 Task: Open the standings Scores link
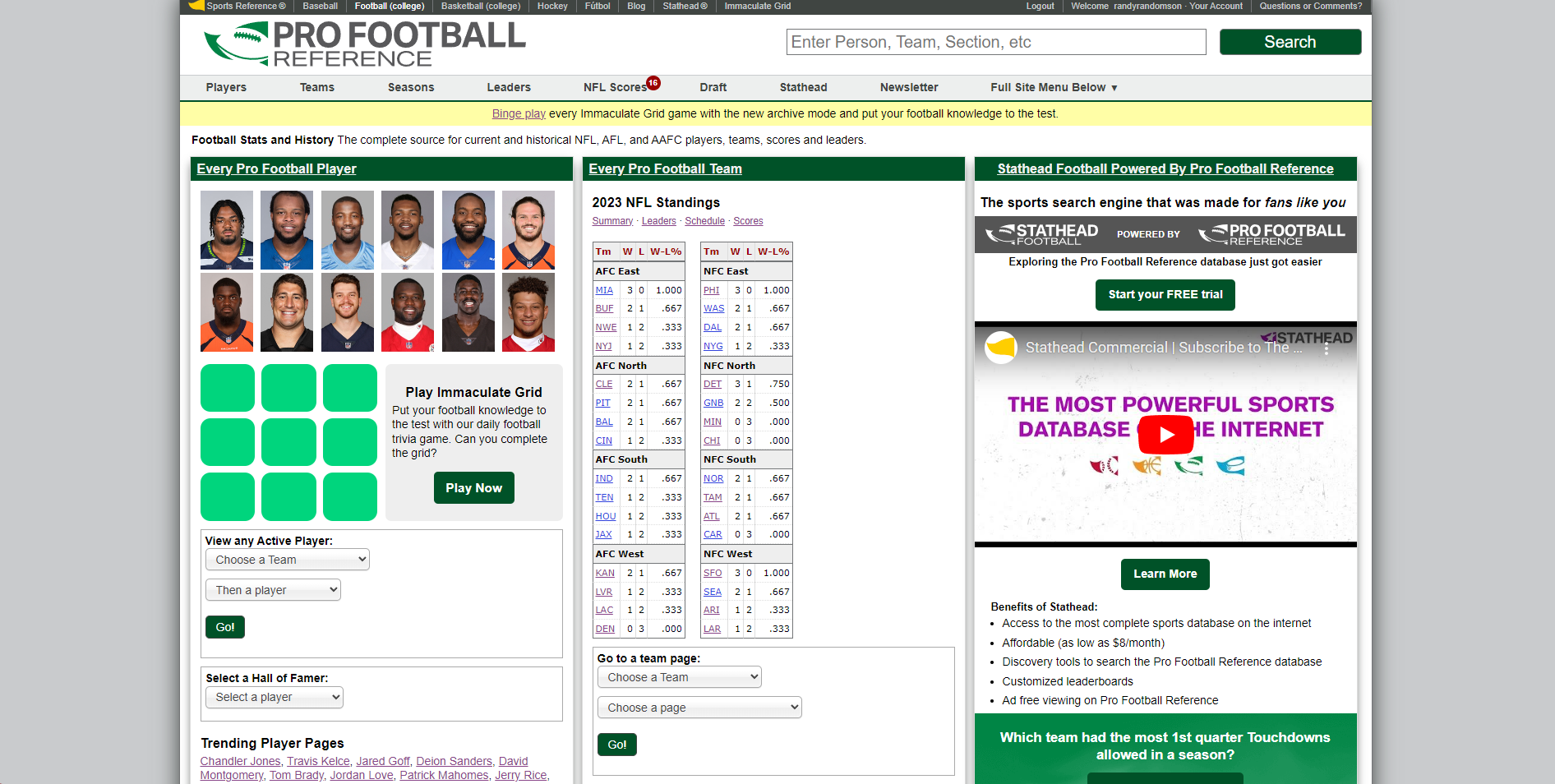click(x=748, y=221)
